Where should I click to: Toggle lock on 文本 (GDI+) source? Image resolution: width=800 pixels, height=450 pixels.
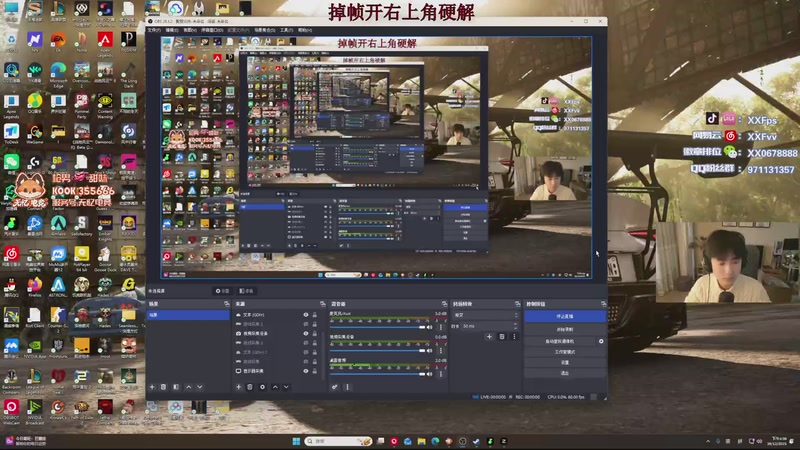click(314, 315)
